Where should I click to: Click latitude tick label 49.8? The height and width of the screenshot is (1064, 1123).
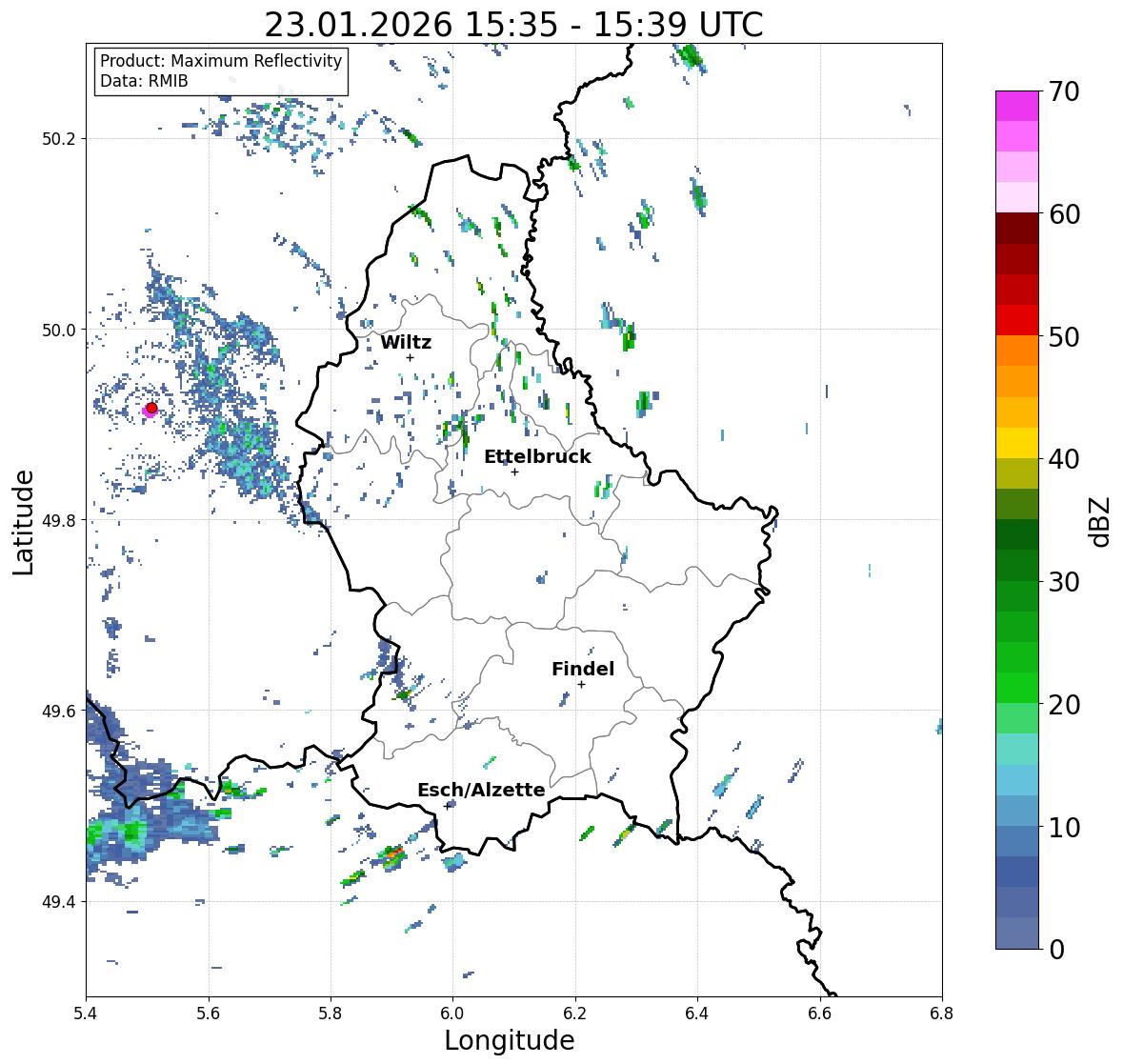(x=59, y=520)
